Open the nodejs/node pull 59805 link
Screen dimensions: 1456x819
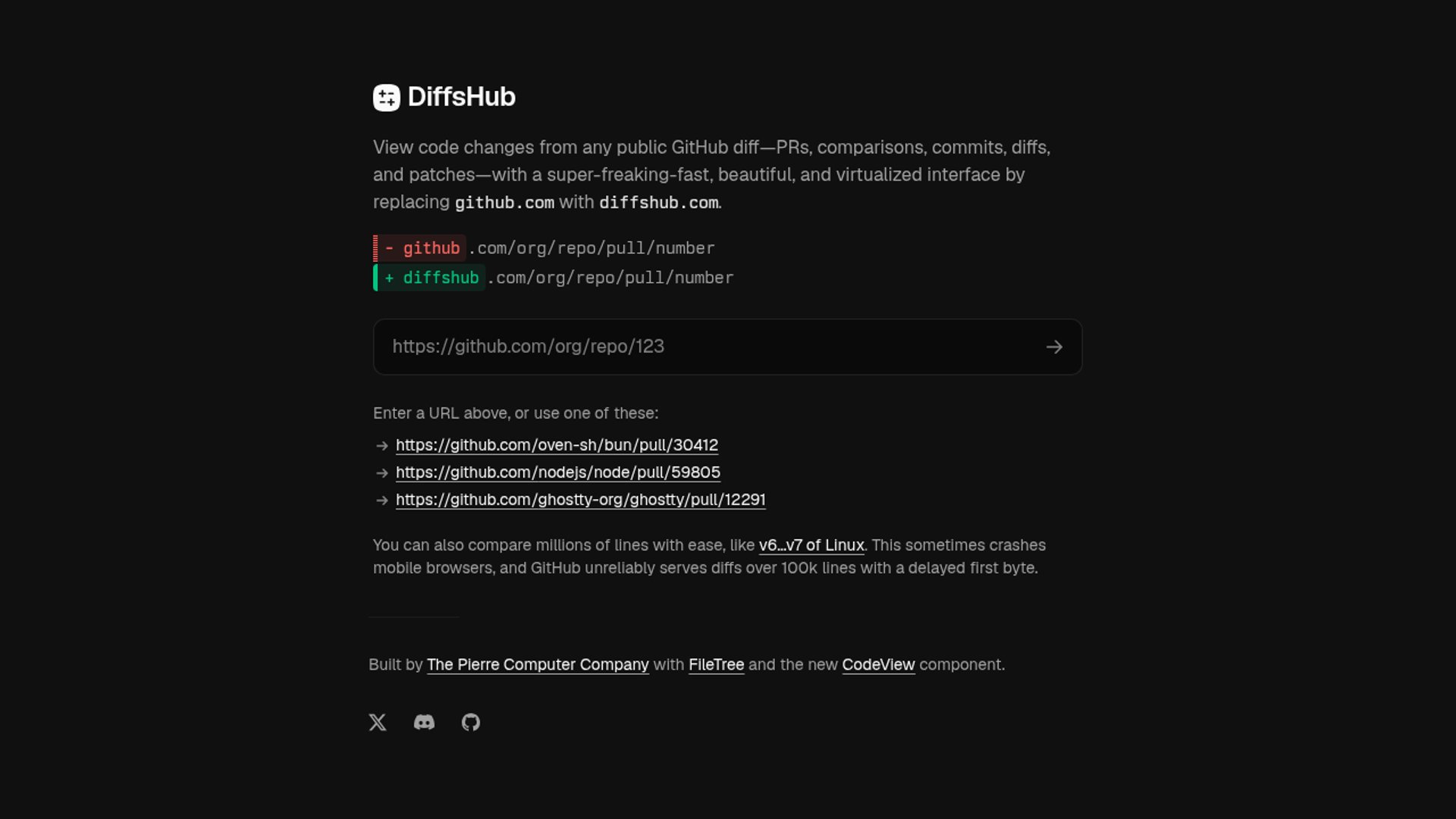coord(558,472)
